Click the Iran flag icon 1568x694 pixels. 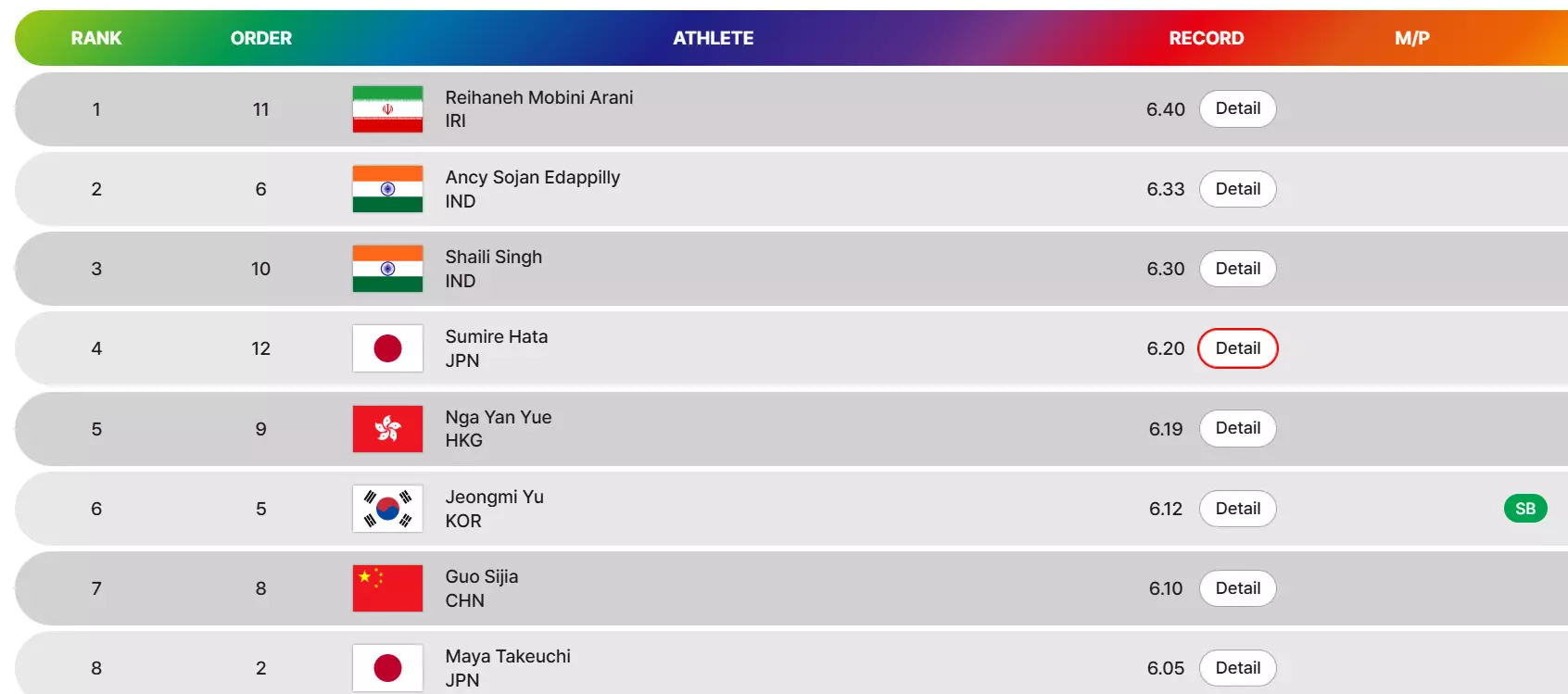(387, 109)
